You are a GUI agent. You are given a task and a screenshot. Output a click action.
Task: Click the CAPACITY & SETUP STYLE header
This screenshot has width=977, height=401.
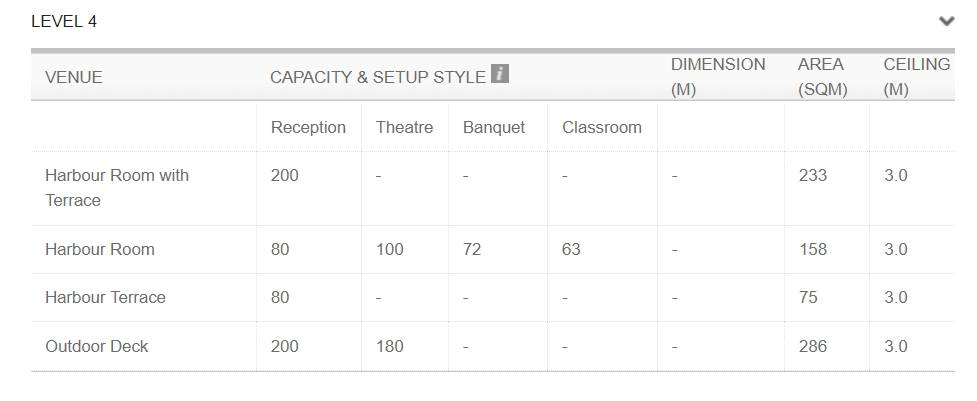378,77
